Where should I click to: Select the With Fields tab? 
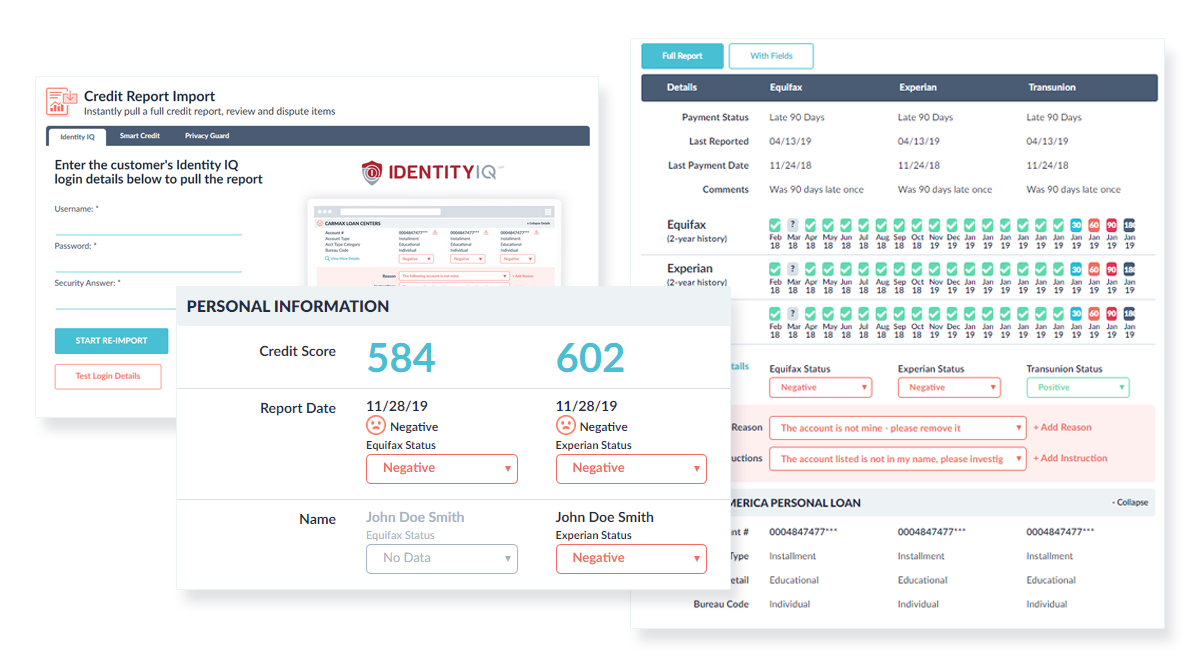[x=771, y=56]
